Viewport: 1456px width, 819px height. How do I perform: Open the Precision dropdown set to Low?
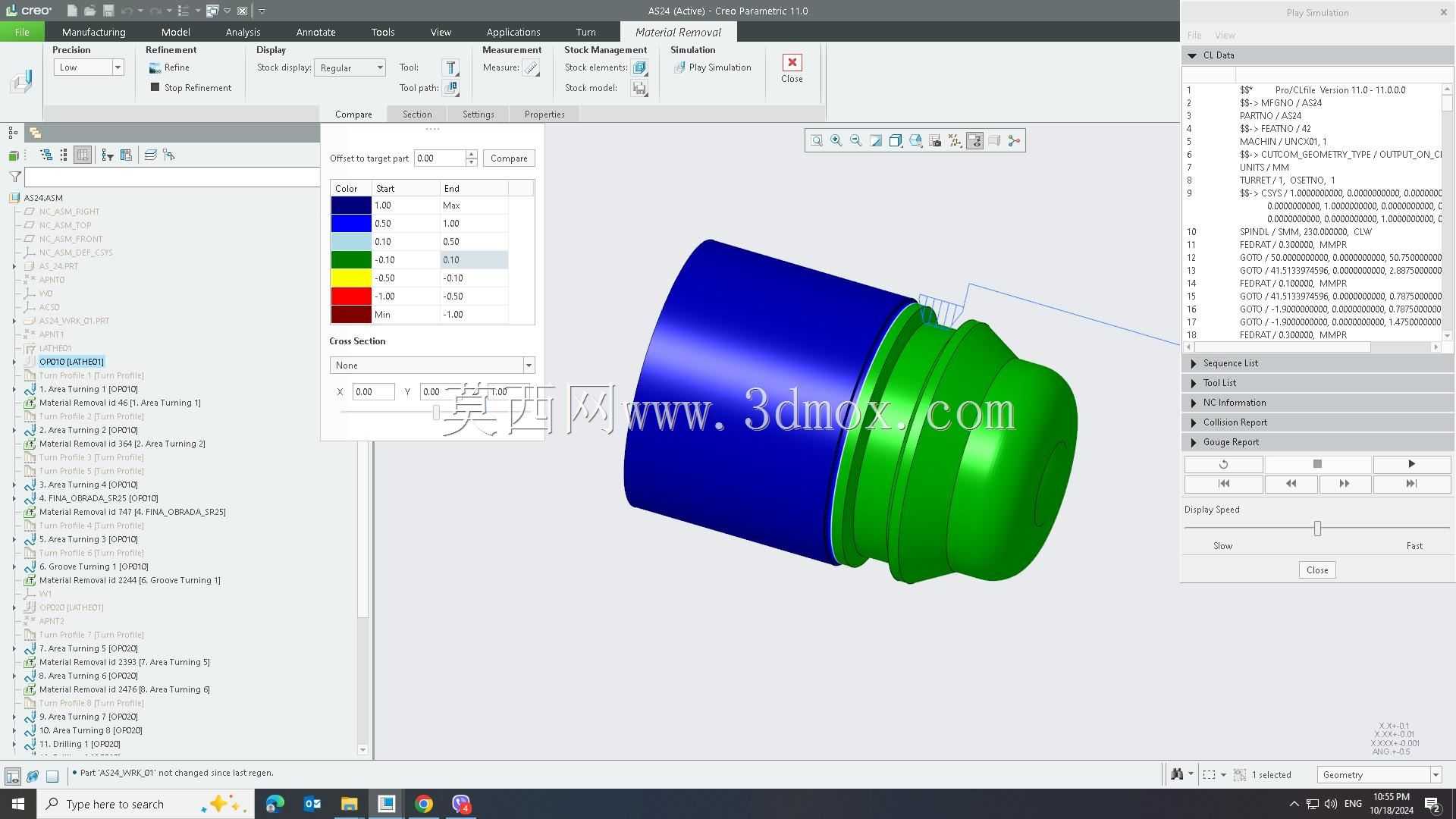(88, 67)
